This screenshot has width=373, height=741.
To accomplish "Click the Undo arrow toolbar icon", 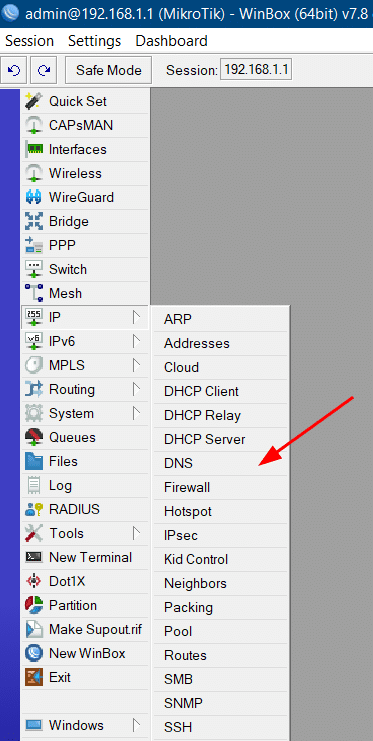I will (14, 70).
